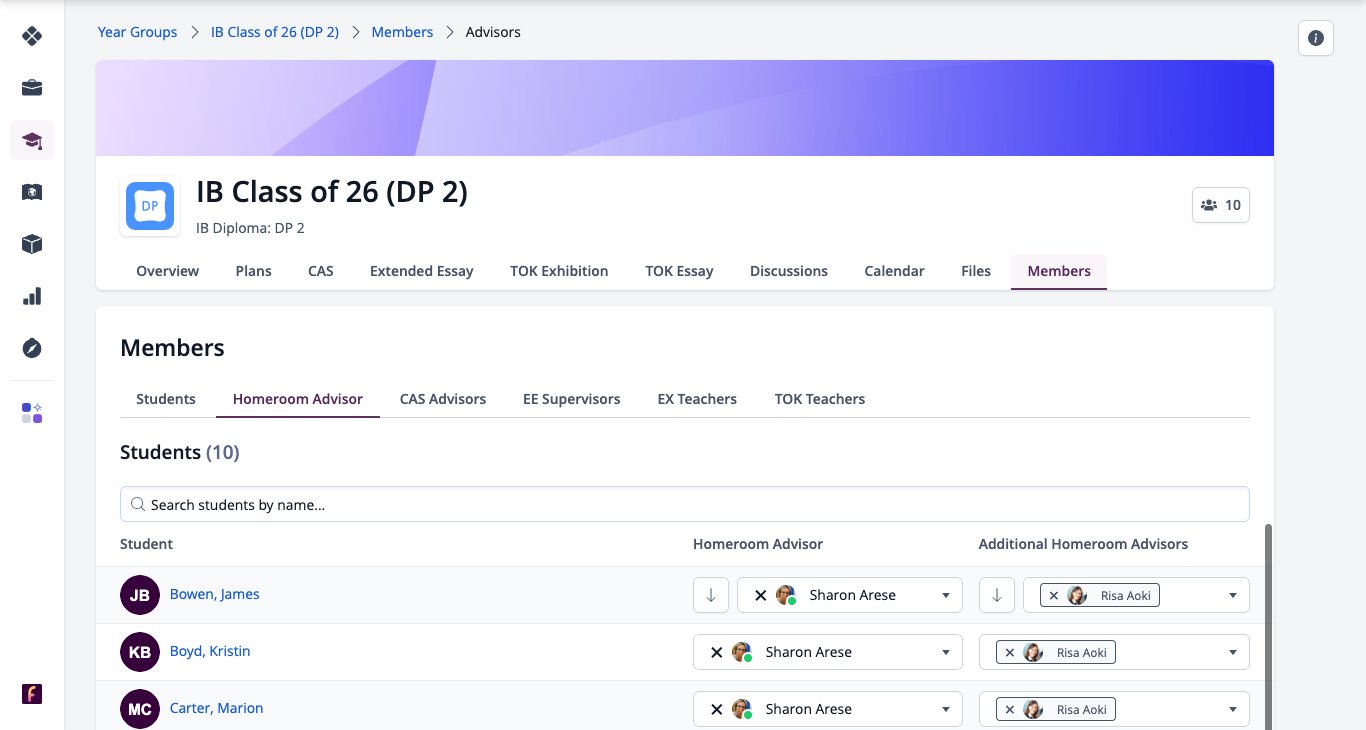This screenshot has width=1366, height=730.
Task: Open Homeroom Advisor dropdown for Carter, Marion
Action: (946, 709)
